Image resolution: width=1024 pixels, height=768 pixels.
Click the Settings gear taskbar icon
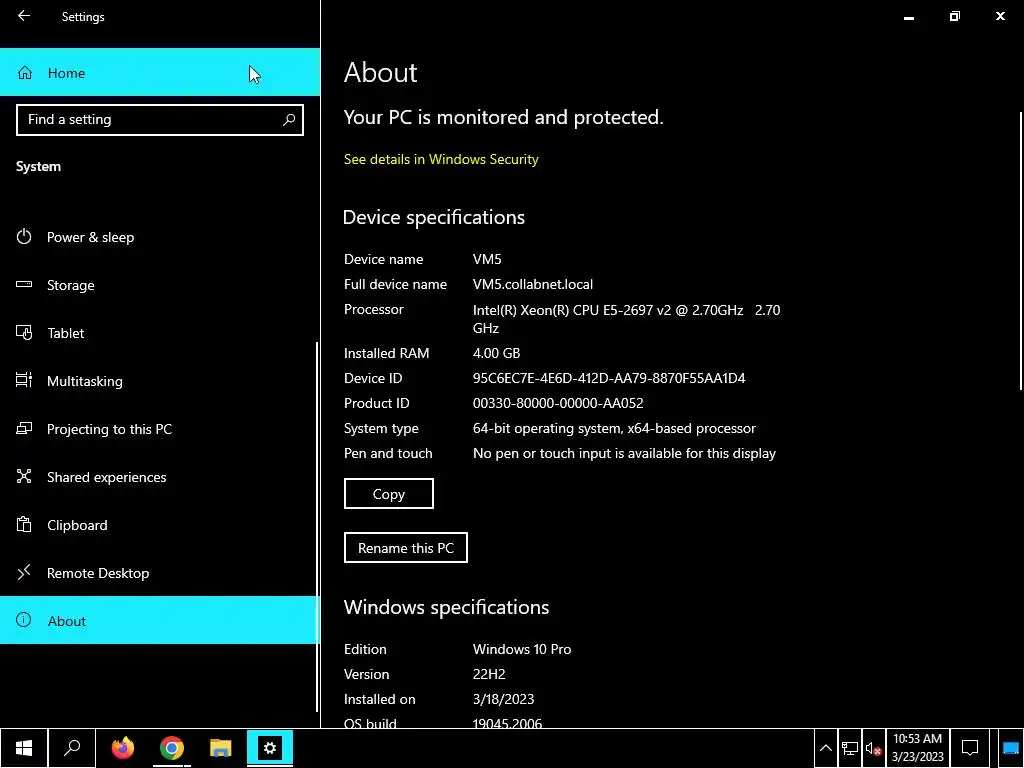(x=270, y=748)
